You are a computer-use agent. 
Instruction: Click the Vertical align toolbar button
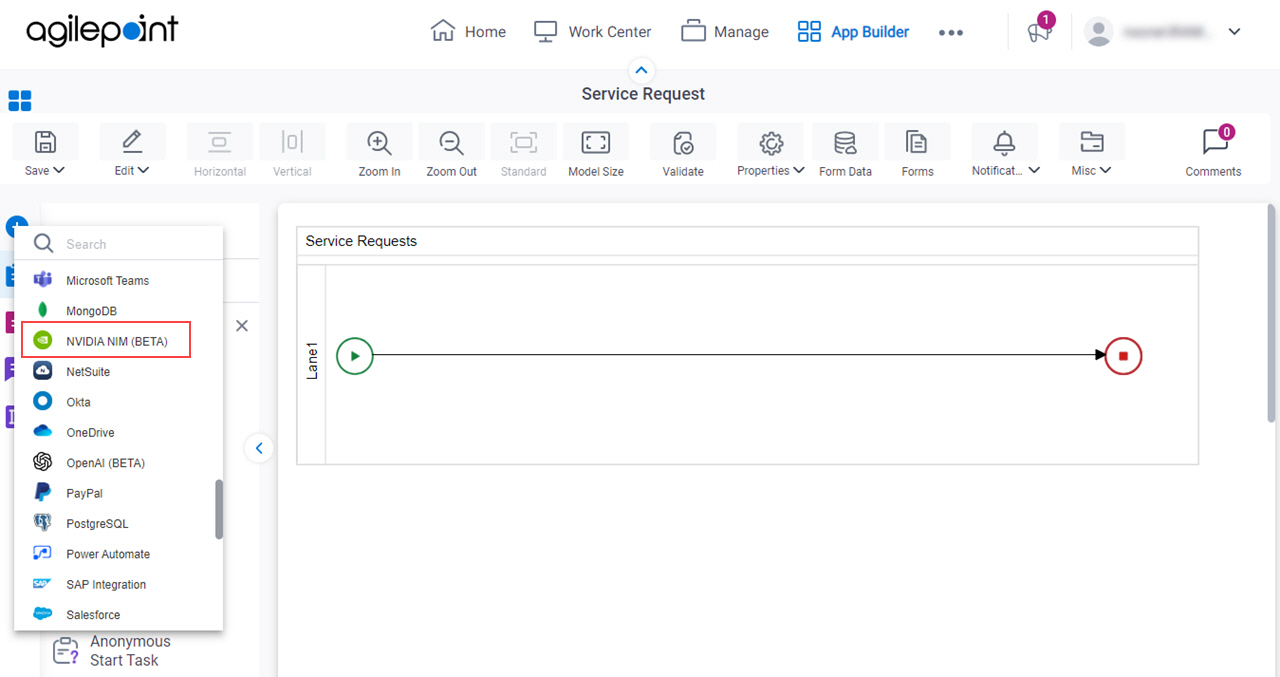click(x=292, y=152)
